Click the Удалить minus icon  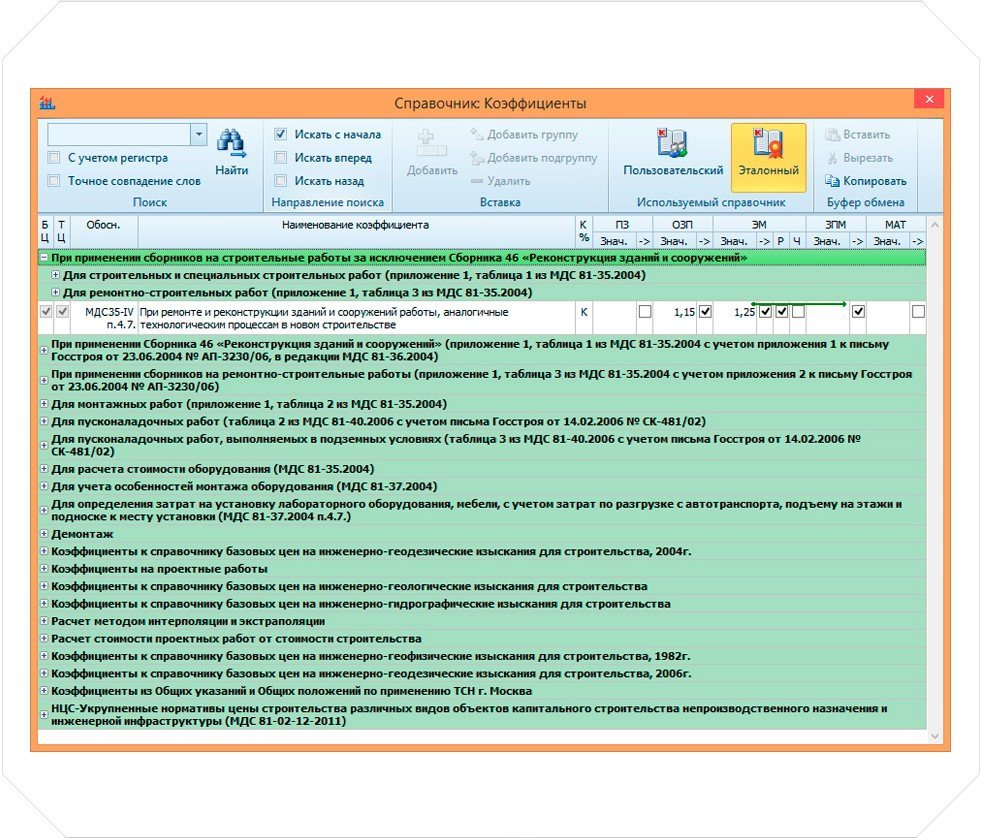477,181
